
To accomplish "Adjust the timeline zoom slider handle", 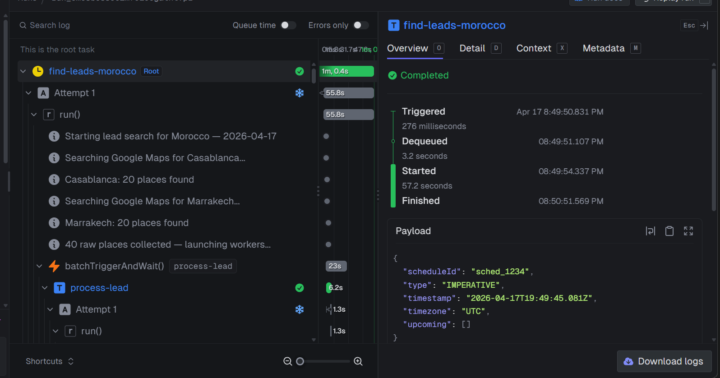I will tap(300, 361).
